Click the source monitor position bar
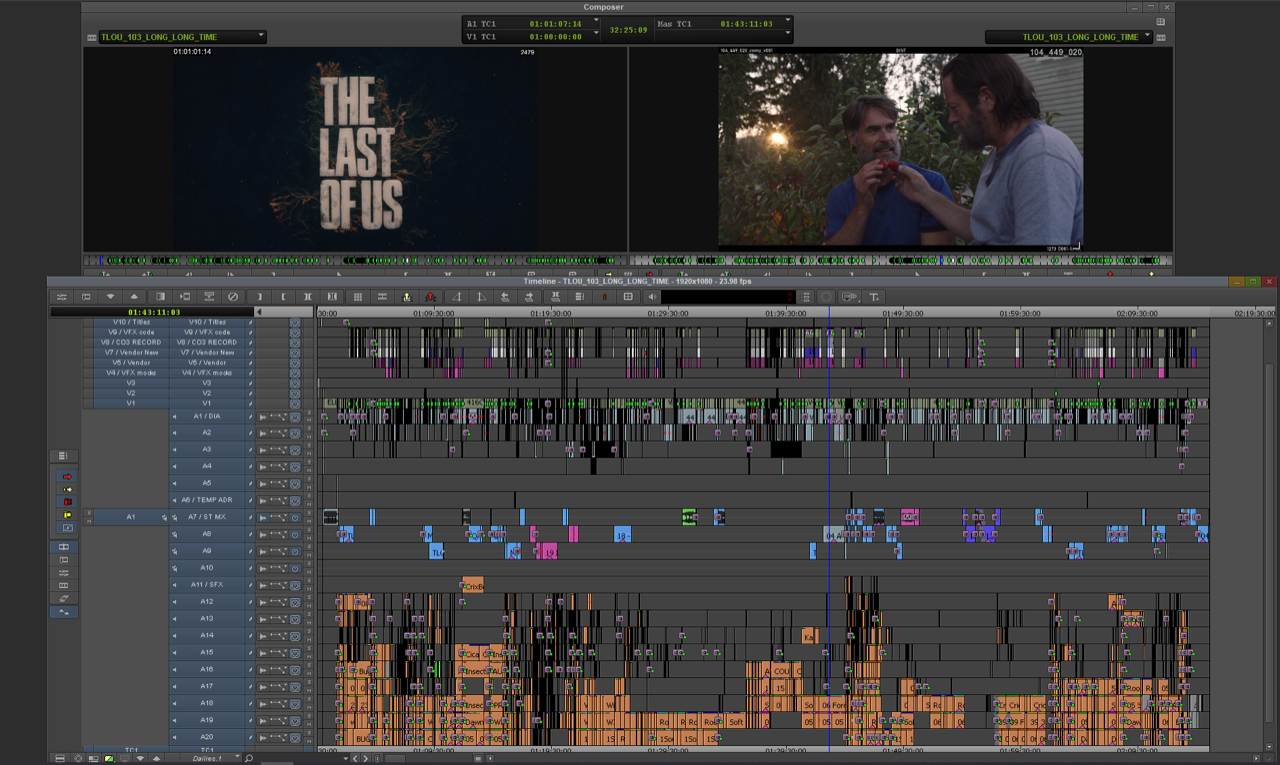This screenshot has width=1280, height=765. click(355, 260)
